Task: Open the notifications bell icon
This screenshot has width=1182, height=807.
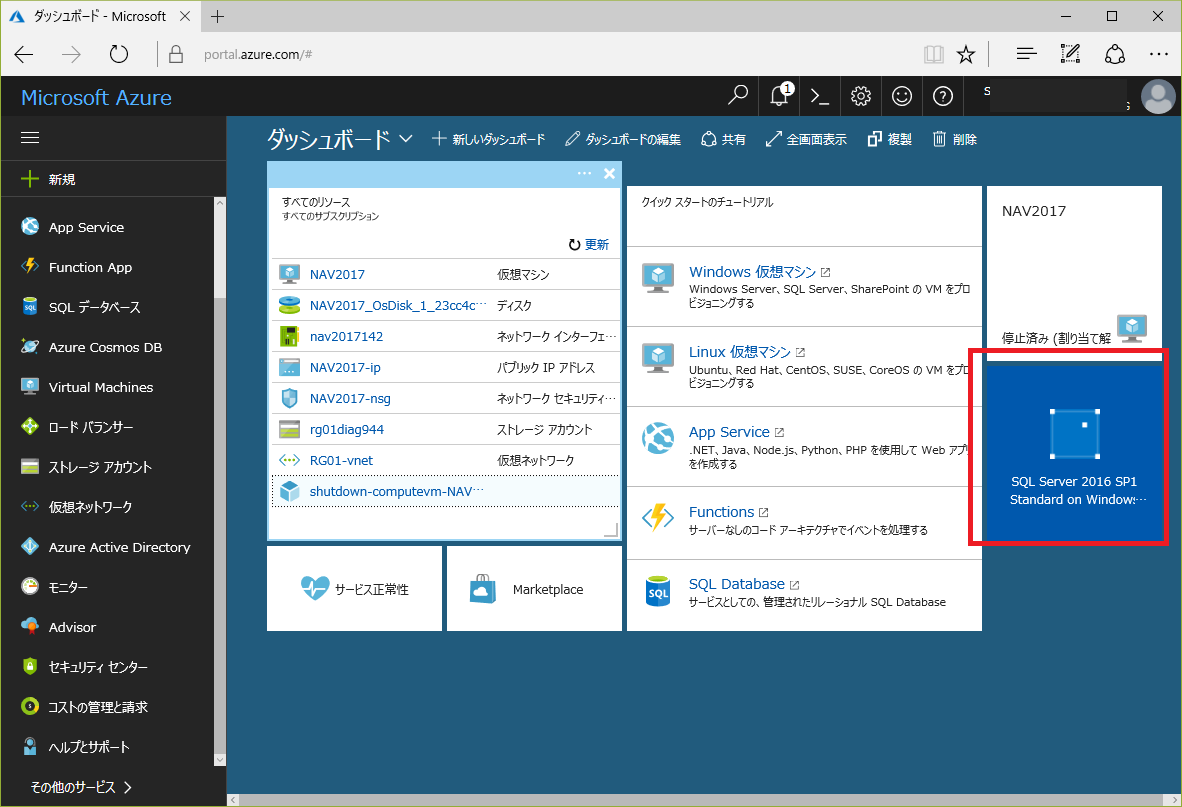Action: tap(780, 96)
